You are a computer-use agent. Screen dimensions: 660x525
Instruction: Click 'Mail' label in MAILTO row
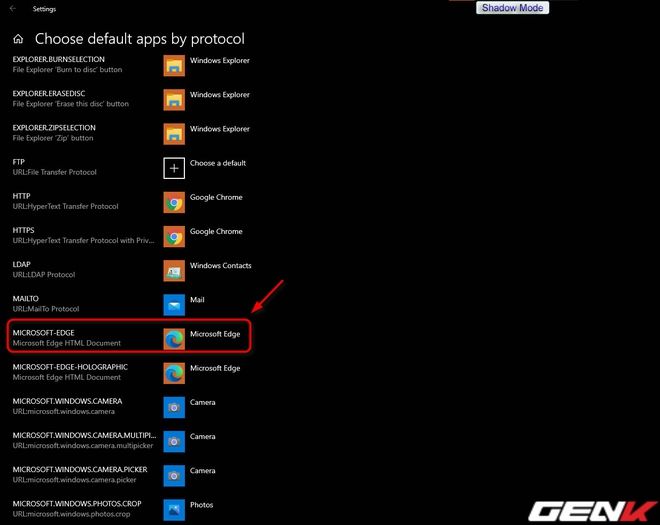point(197,300)
